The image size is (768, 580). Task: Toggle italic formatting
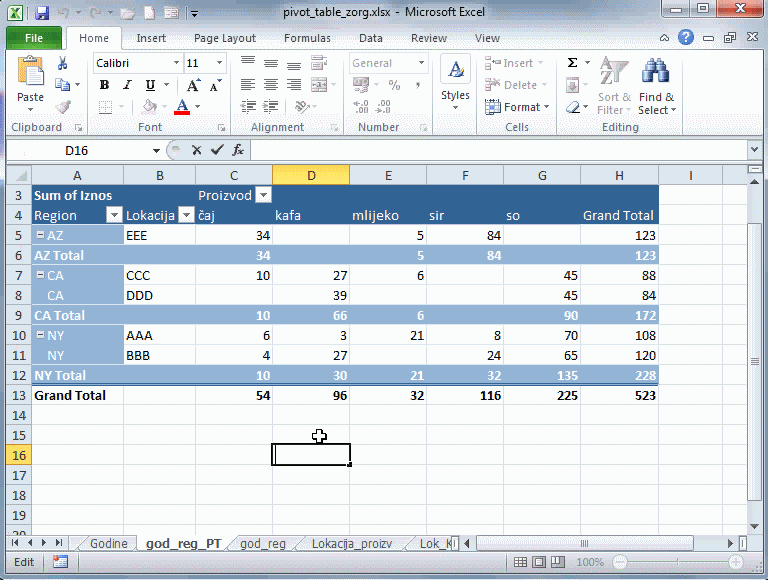tap(127, 85)
